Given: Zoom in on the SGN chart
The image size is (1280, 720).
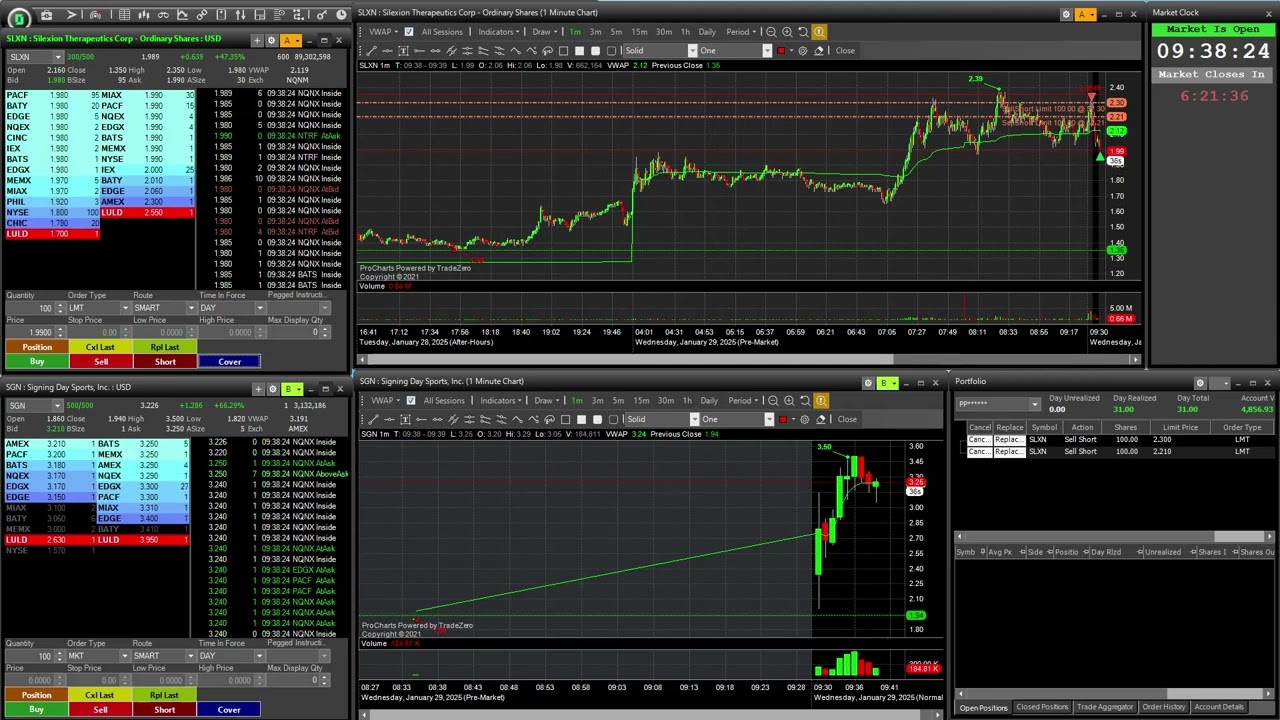Looking at the screenshot, I should click(789, 401).
